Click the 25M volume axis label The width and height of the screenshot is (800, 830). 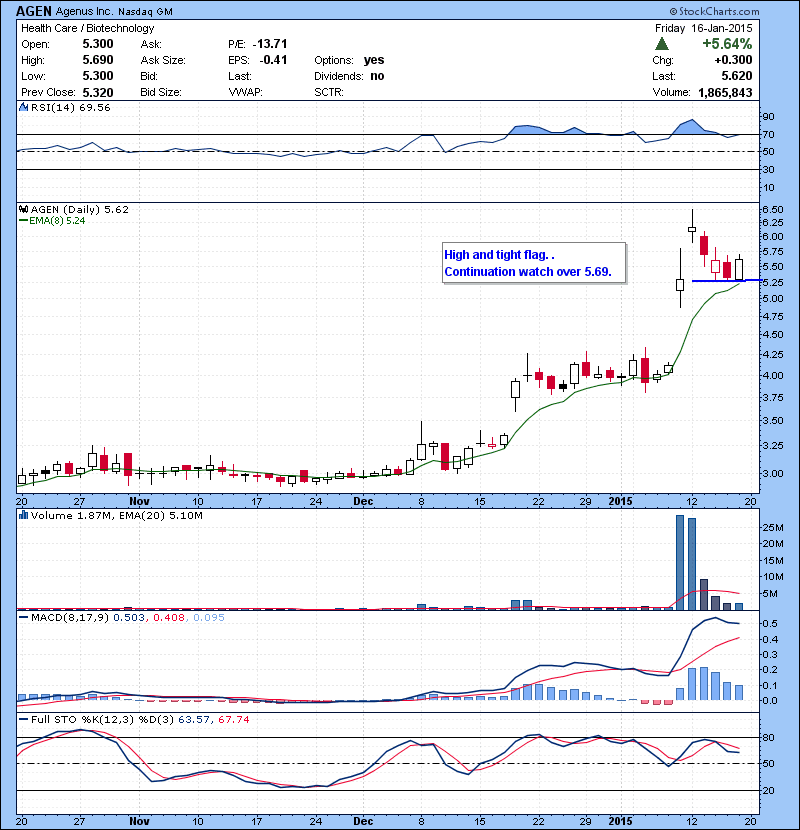772,527
